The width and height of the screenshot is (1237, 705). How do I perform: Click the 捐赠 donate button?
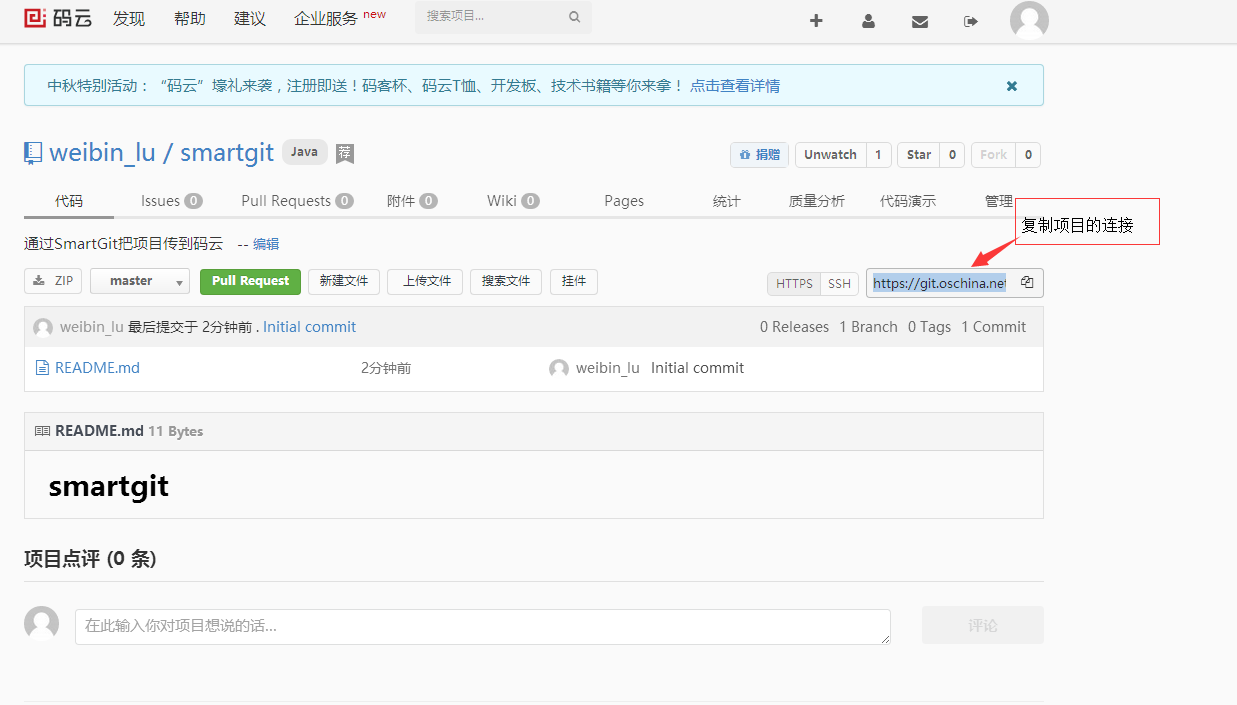759,155
